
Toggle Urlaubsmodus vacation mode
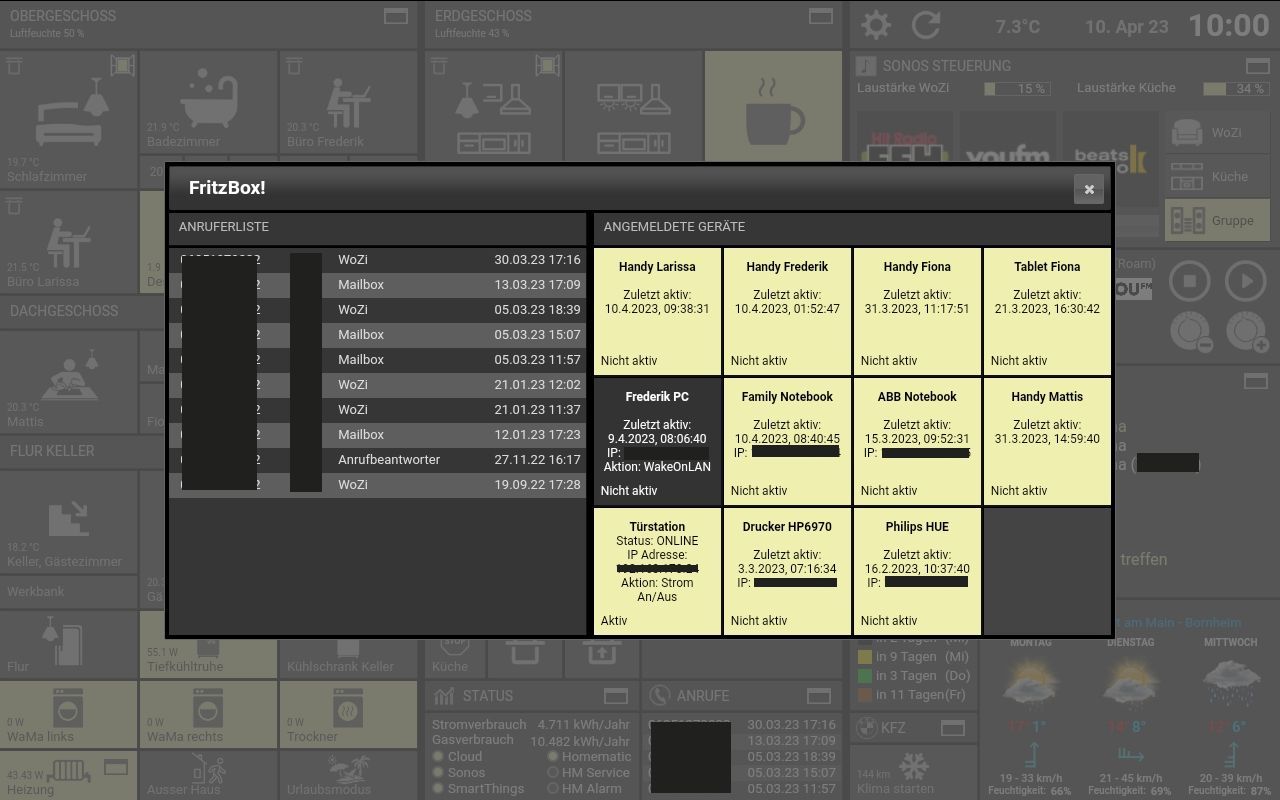pos(348,775)
